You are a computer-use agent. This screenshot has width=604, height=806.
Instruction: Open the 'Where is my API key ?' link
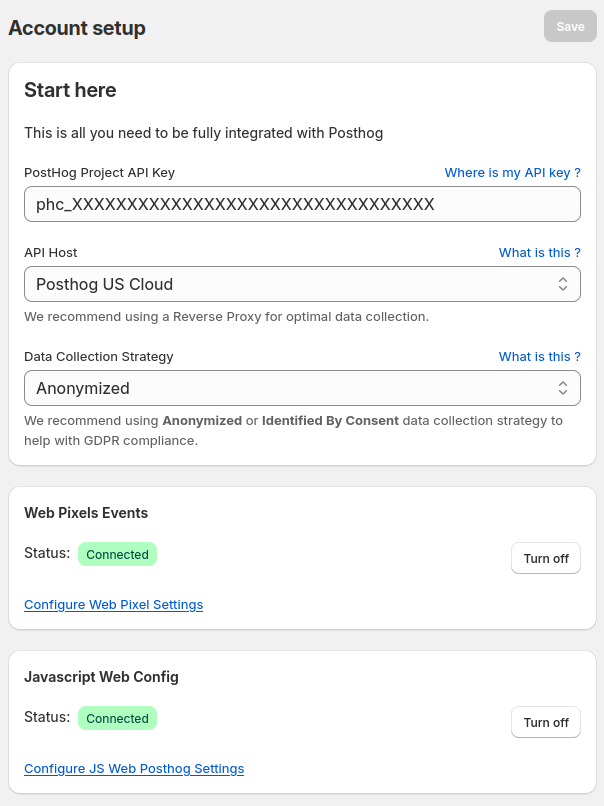512,173
